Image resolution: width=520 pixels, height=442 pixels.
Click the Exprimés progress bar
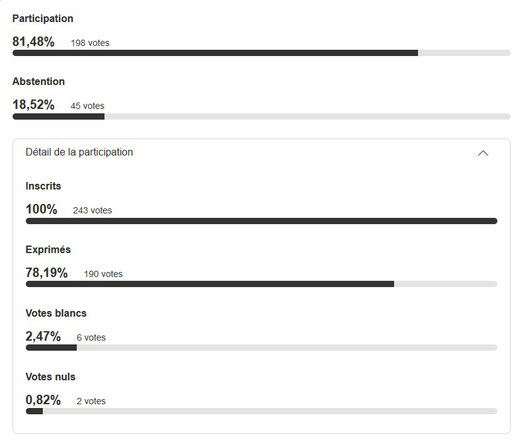261,284
